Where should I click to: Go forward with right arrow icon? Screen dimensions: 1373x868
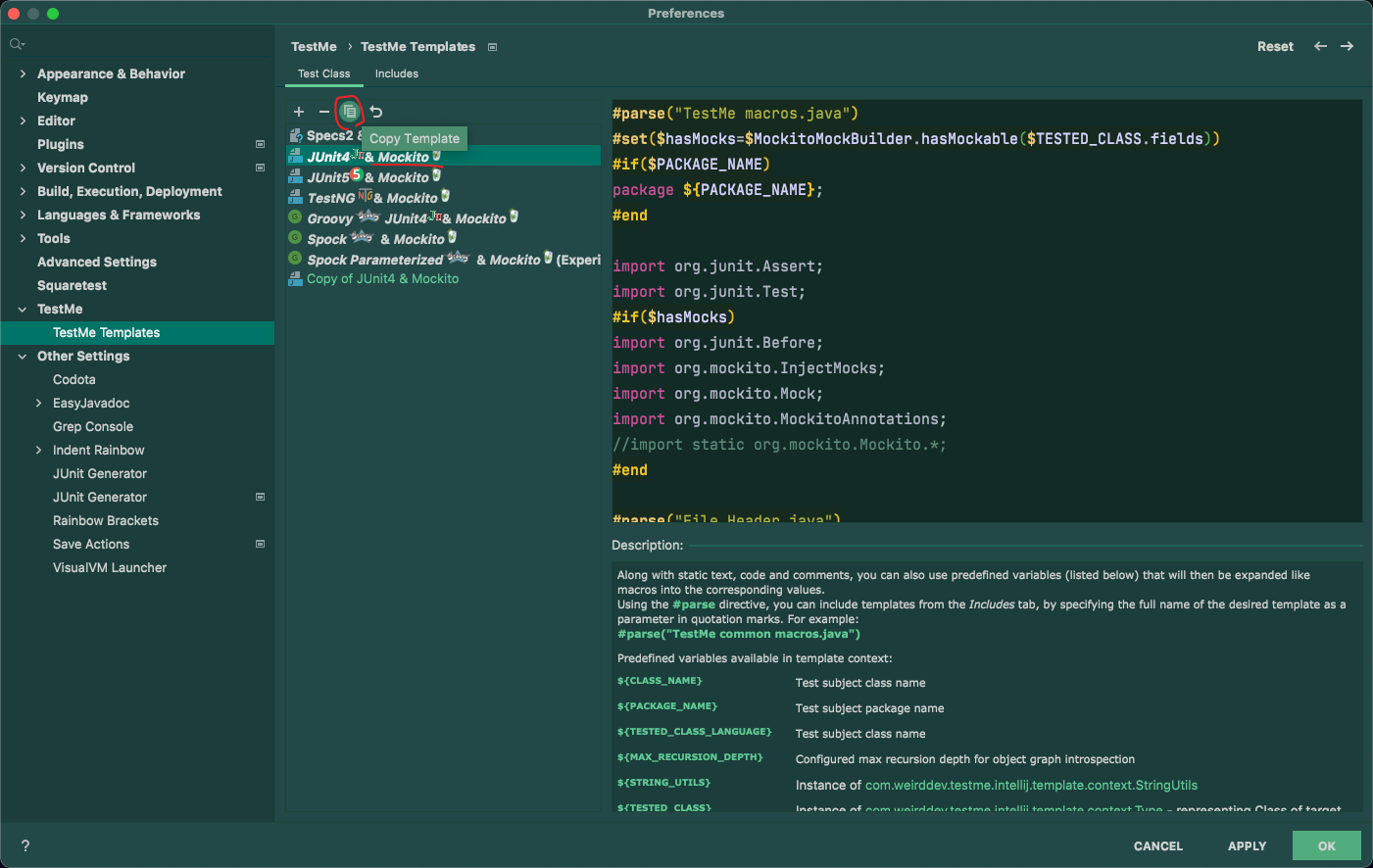click(x=1348, y=46)
